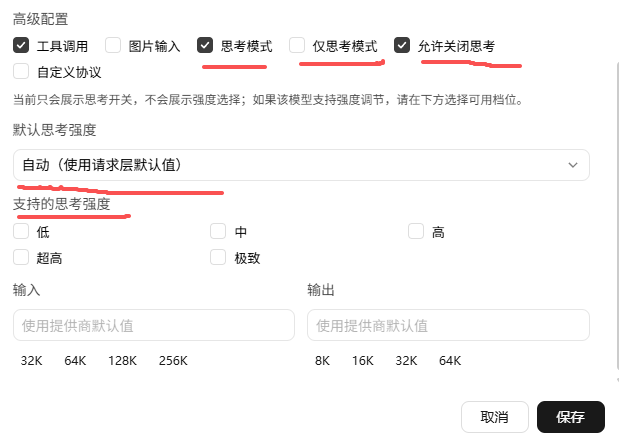
Task: Uncheck the 工具调用 checkbox
Action: tap(21, 45)
